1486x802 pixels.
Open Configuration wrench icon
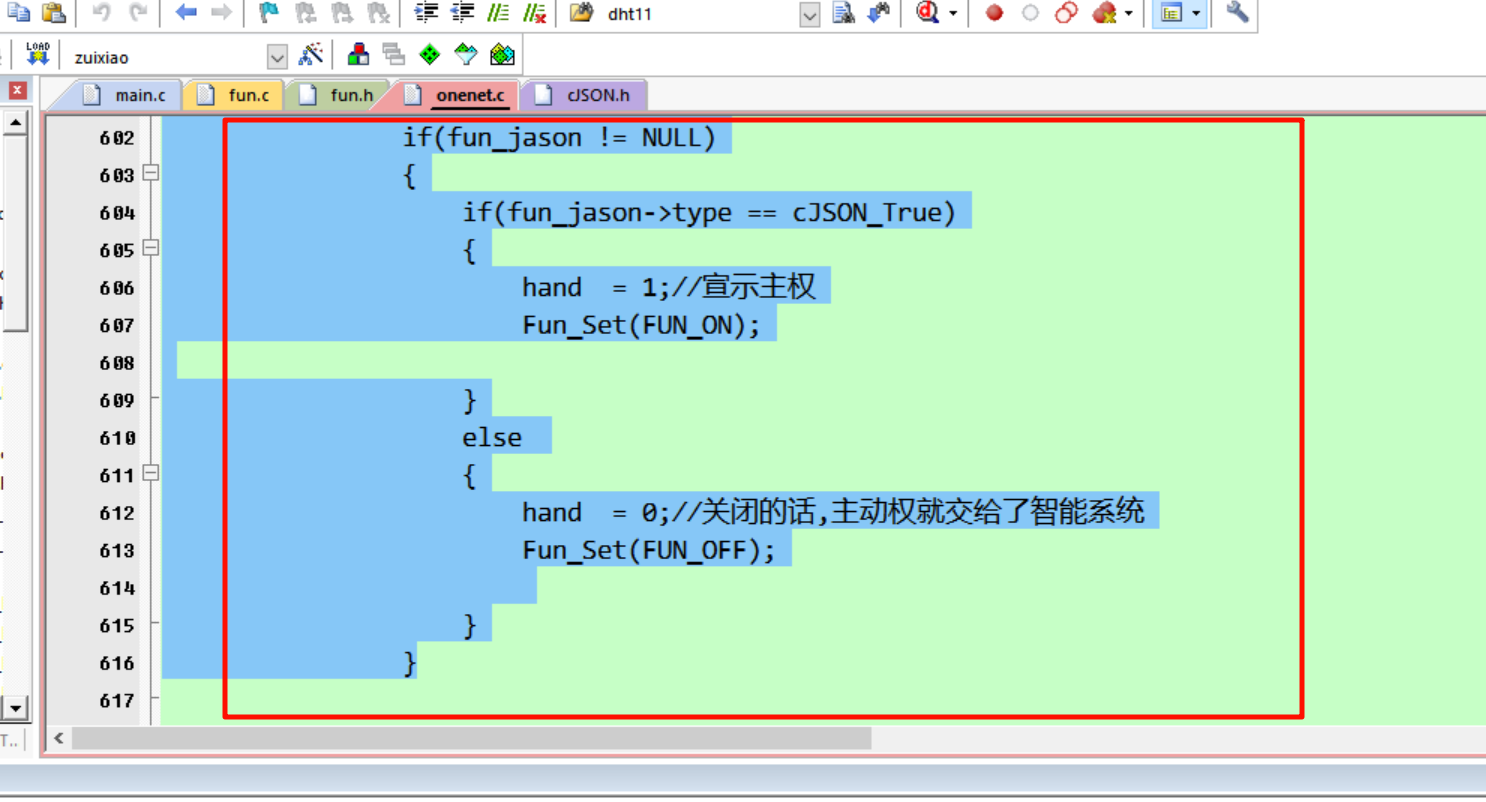pos(1237,13)
